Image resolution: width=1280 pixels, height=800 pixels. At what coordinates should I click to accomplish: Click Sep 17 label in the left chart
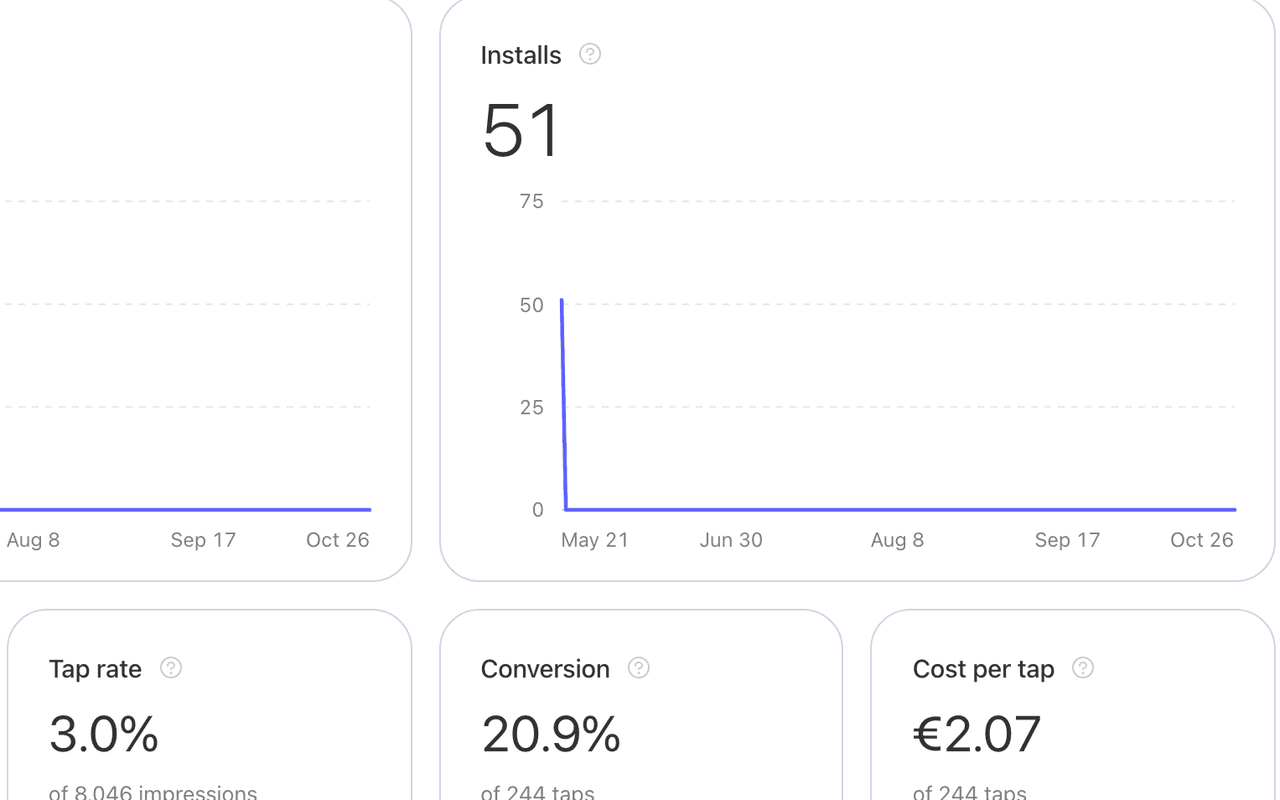(203, 540)
